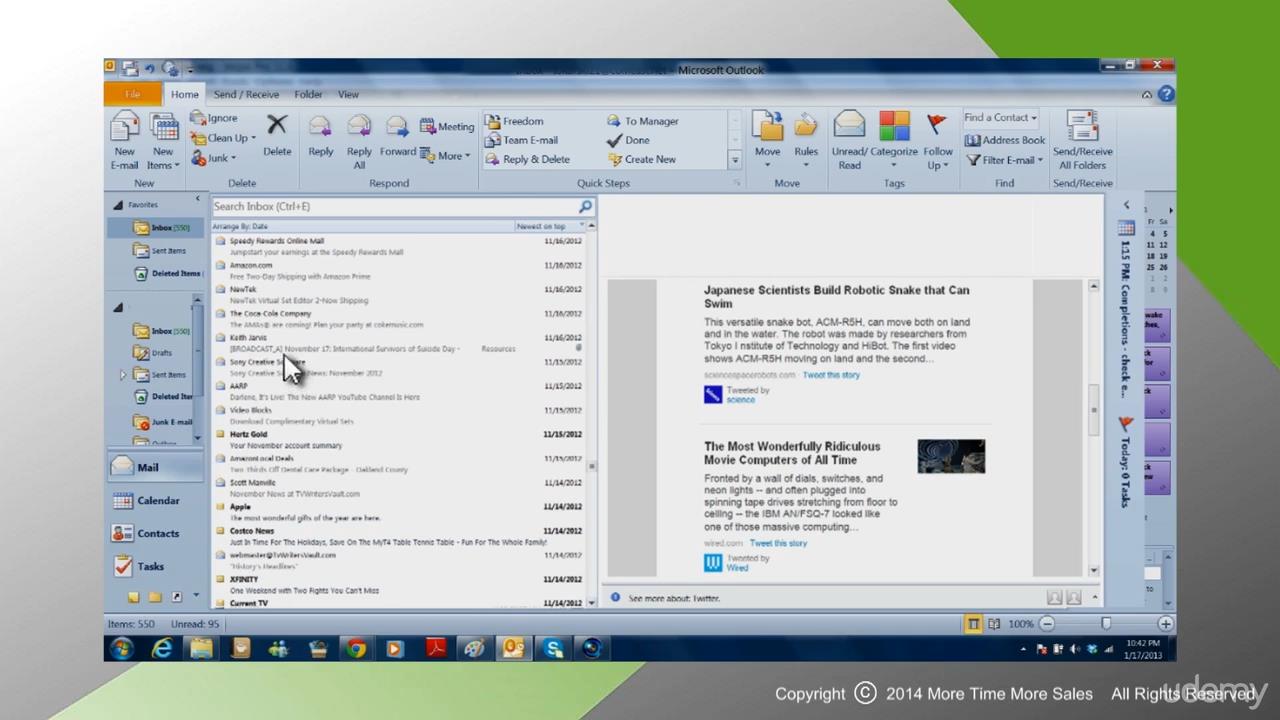The height and width of the screenshot is (720, 1280).
Task: Click the New E-mail icon
Action: (124, 140)
